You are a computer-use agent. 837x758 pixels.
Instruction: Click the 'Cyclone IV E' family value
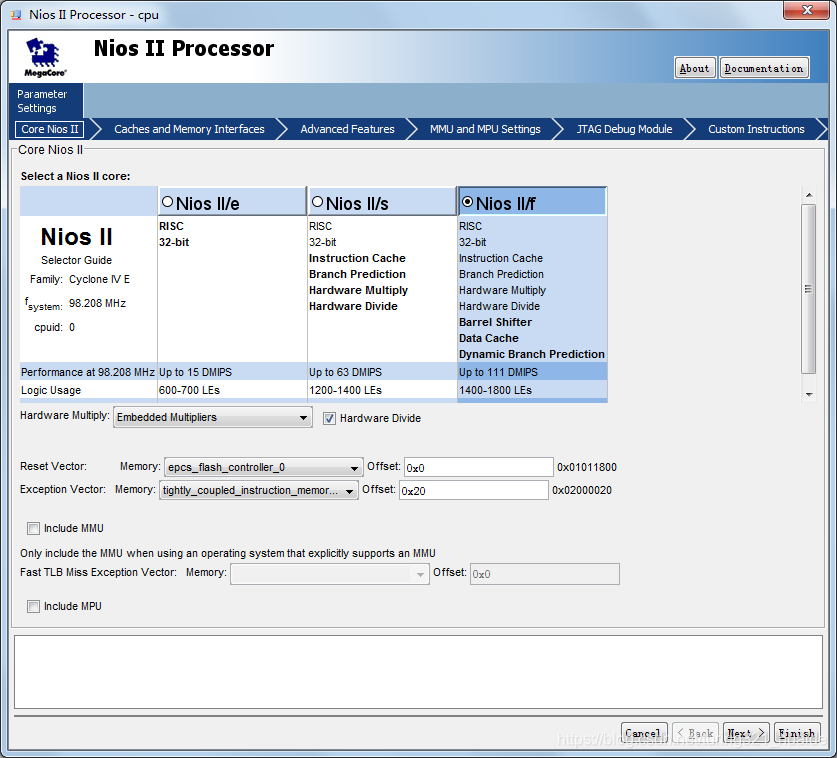[99, 280]
